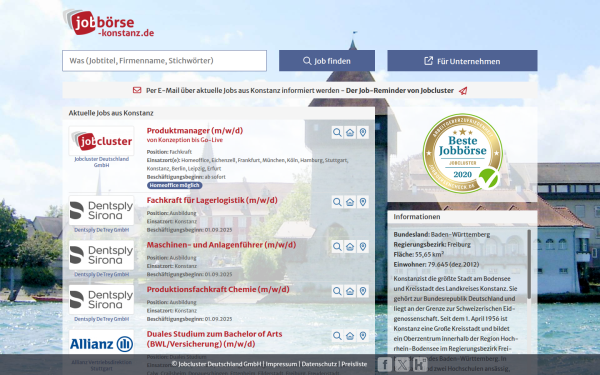Click house icon for Maschinen- und Anlagenführer

[x=350, y=246]
